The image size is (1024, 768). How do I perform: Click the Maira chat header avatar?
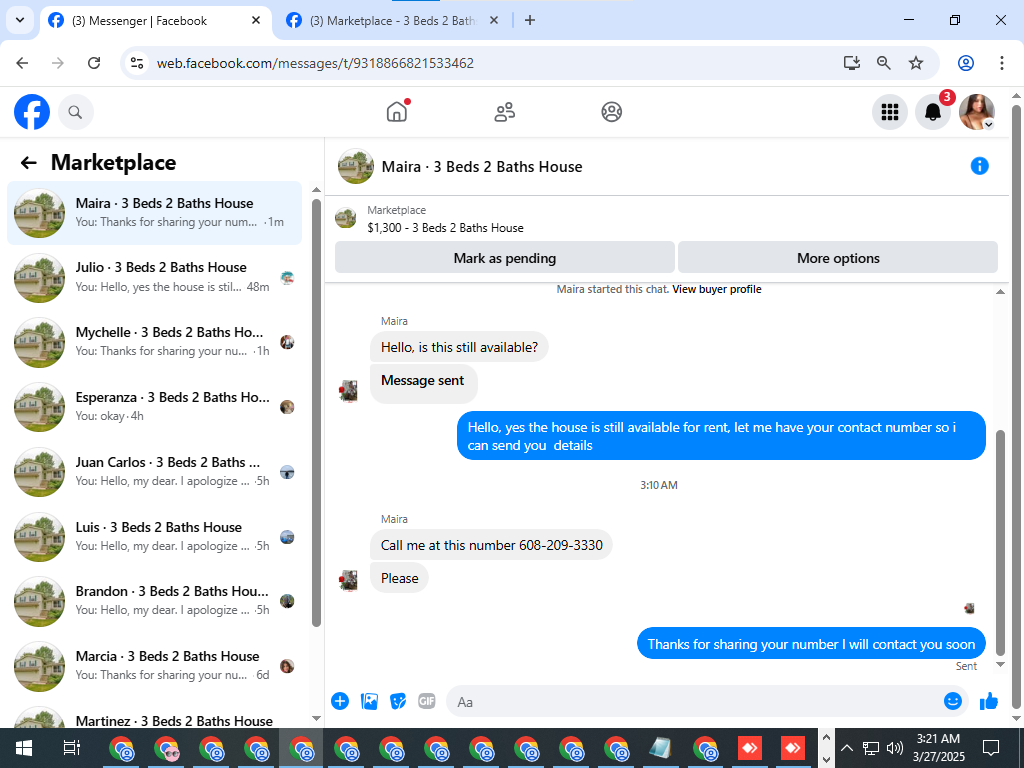[355, 167]
